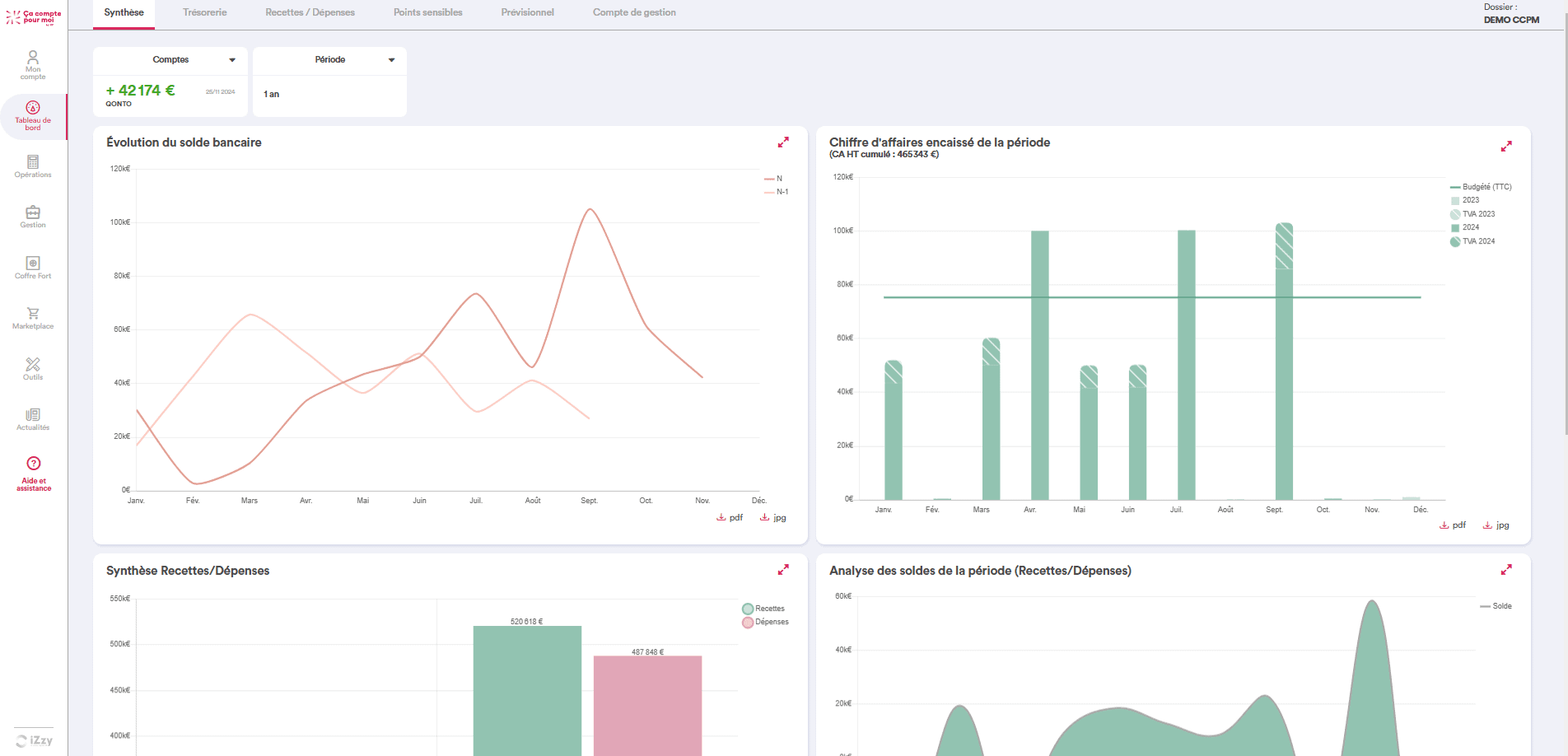The width and height of the screenshot is (1568, 756).
Task: Open the Actualités news icon
Action: click(33, 418)
